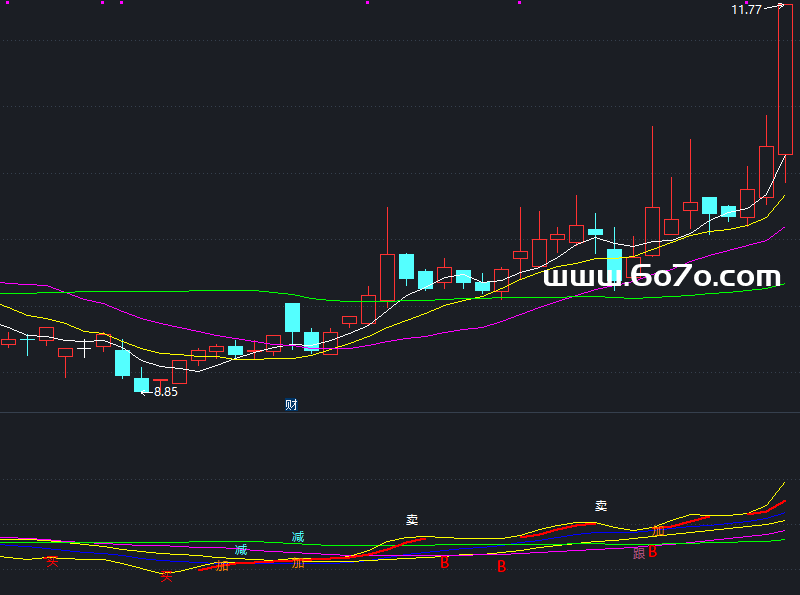Click the 11.77 high price label
Image resolution: width=800 pixels, height=595 pixels.
click(x=746, y=10)
